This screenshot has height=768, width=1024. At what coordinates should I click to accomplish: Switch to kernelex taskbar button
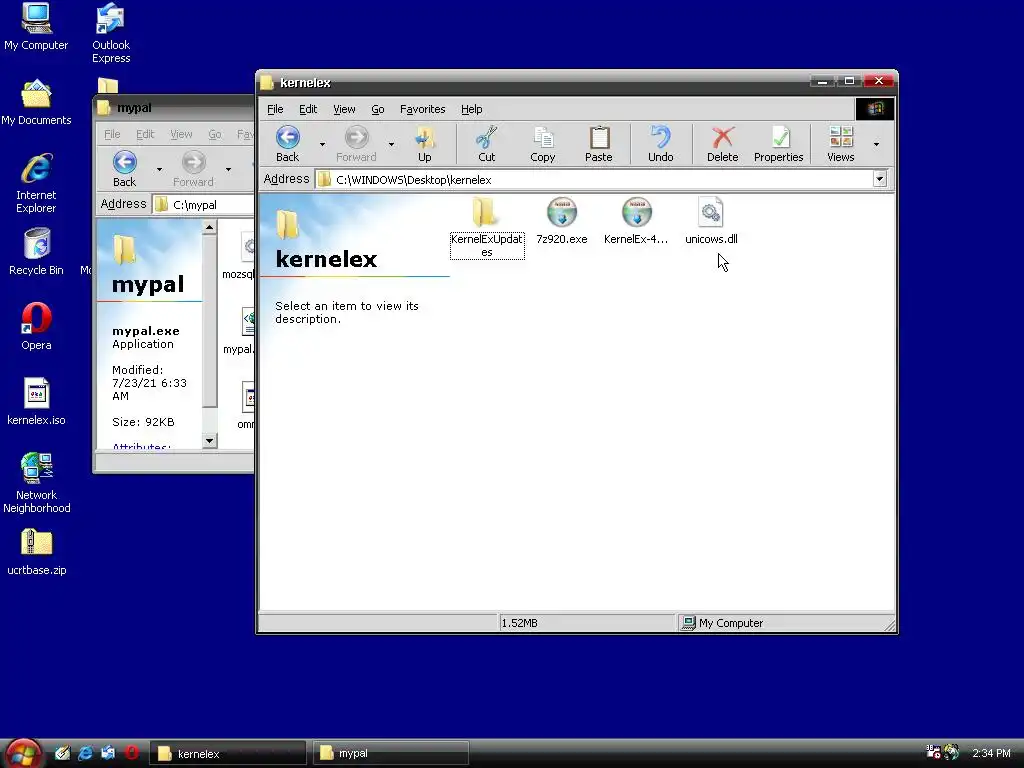[x=228, y=753]
